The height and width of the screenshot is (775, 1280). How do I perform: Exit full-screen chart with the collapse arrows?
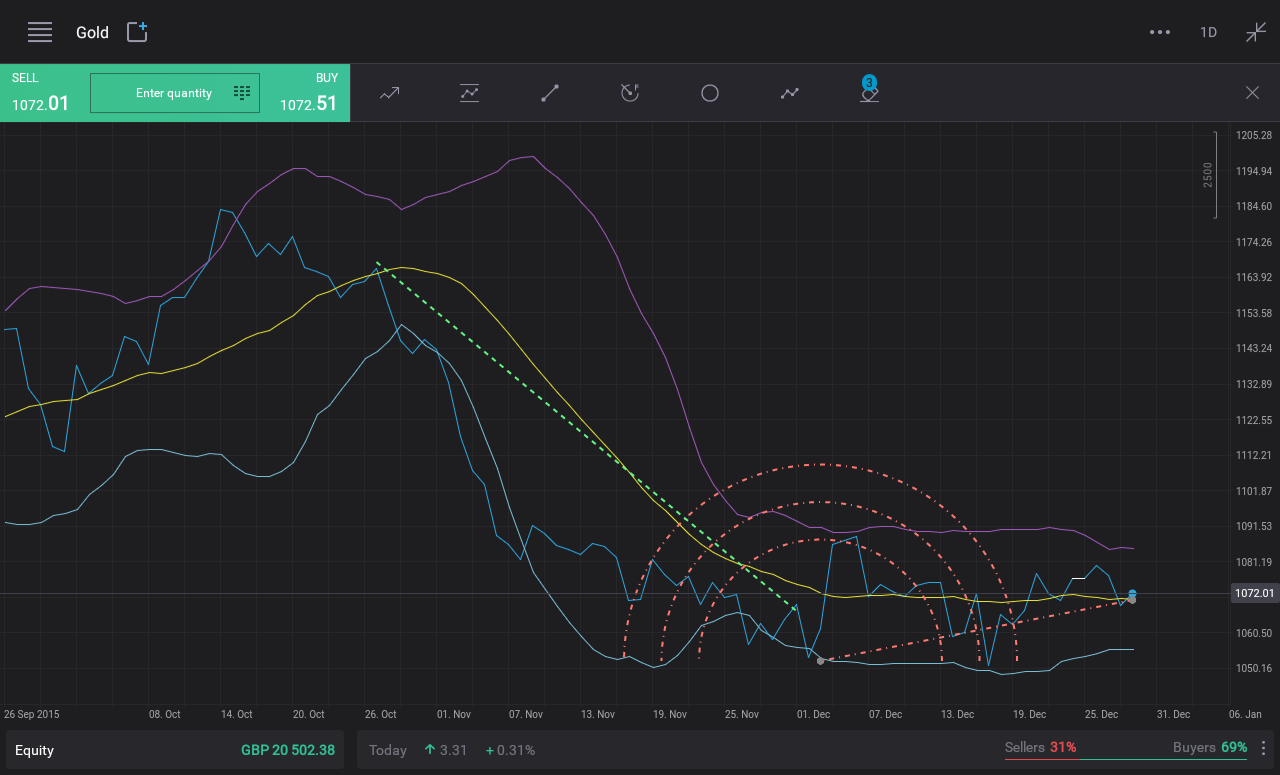1256,32
